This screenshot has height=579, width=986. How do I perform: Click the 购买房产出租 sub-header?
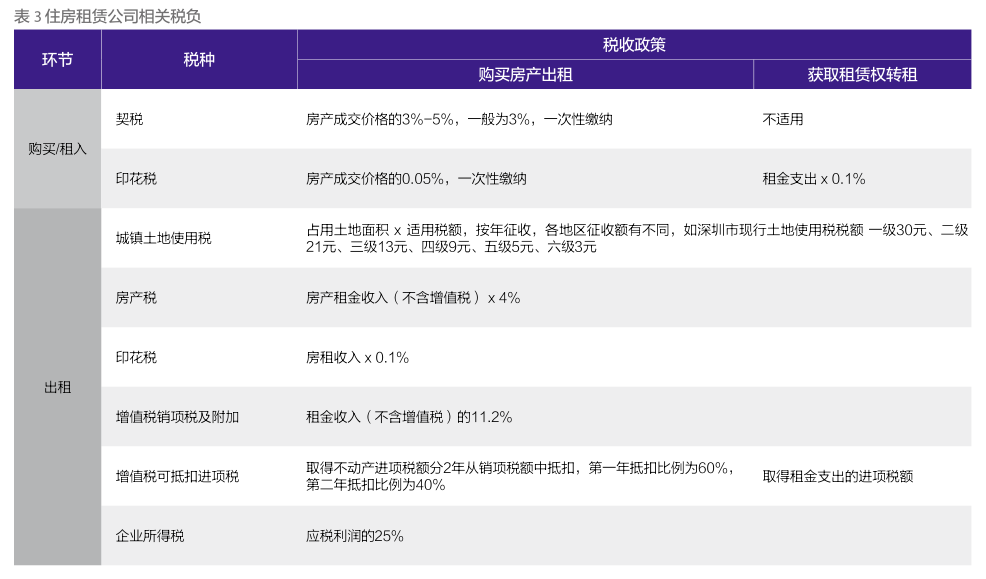pyautogui.click(x=525, y=75)
